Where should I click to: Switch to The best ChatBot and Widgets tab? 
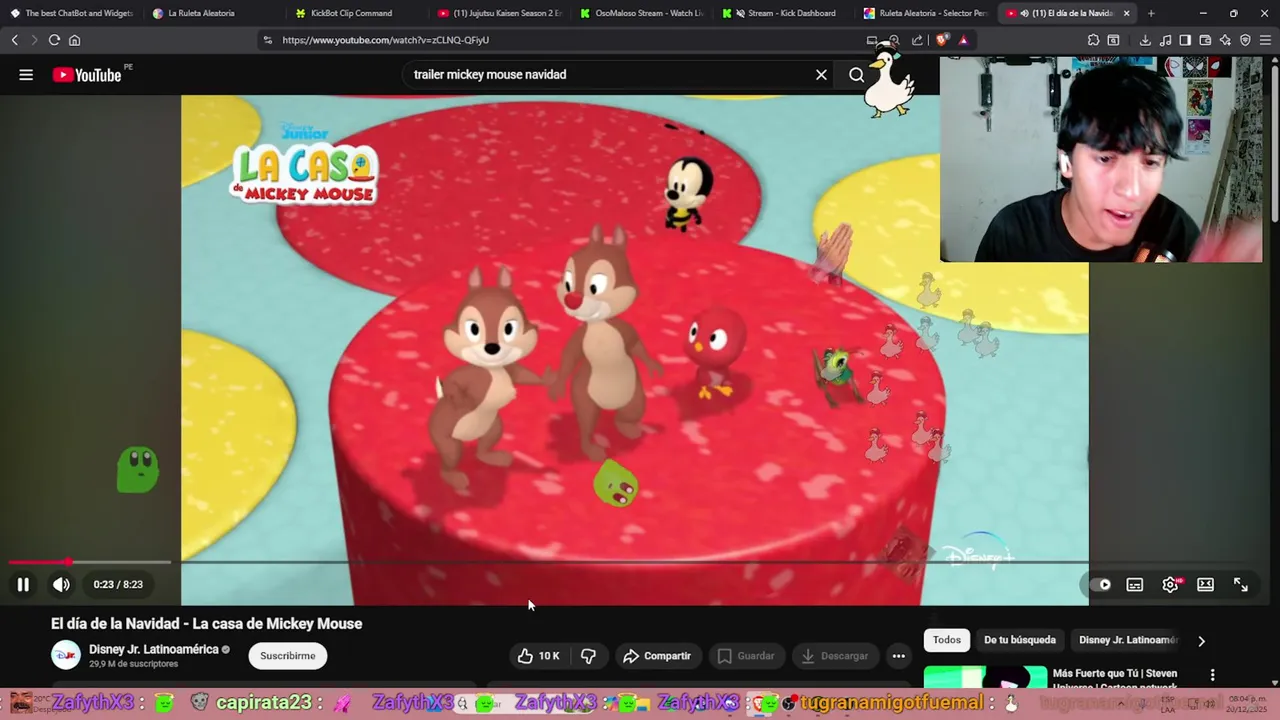[x=71, y=13]
